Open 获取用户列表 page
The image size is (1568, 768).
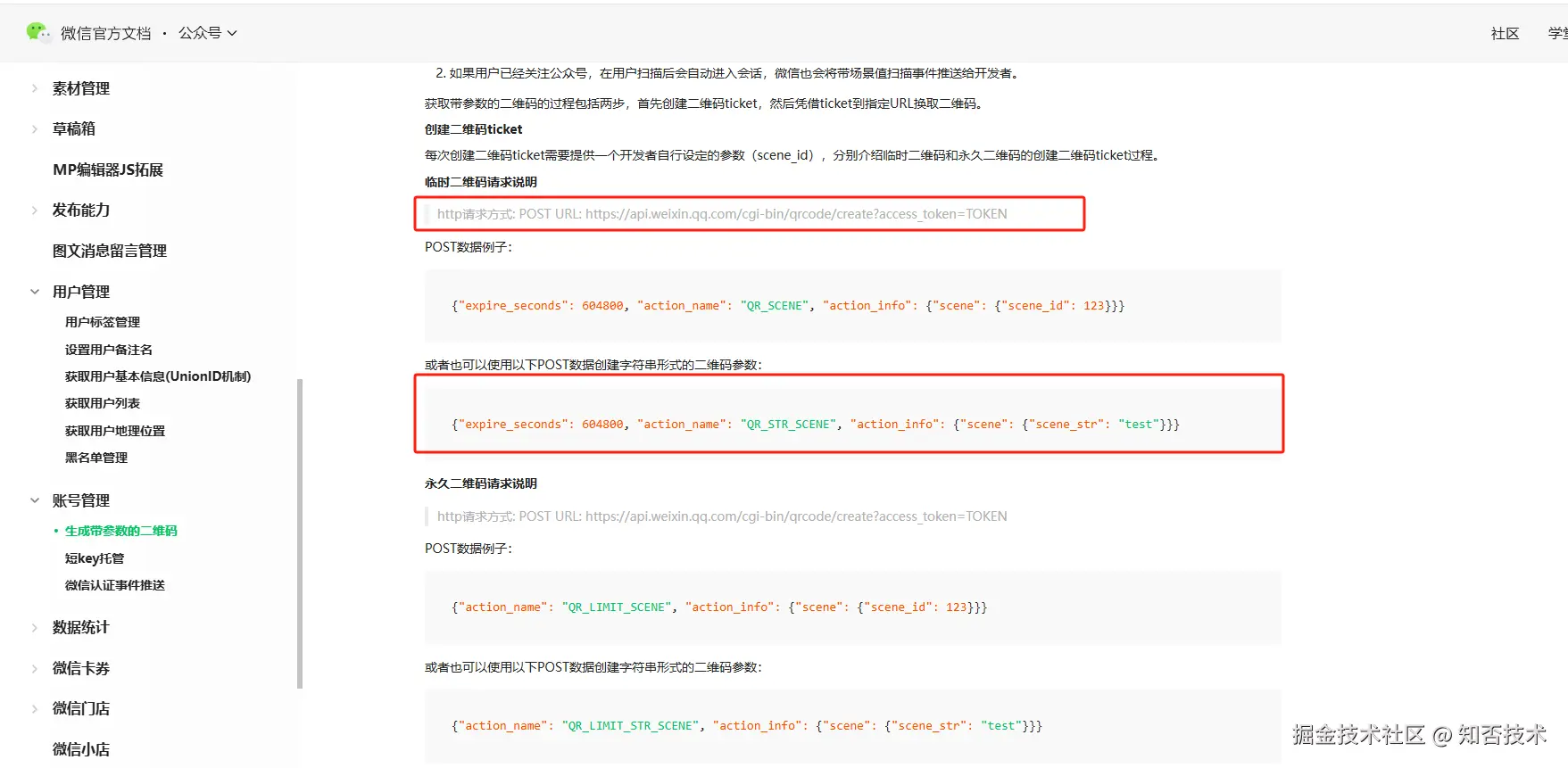coord(103,403)
